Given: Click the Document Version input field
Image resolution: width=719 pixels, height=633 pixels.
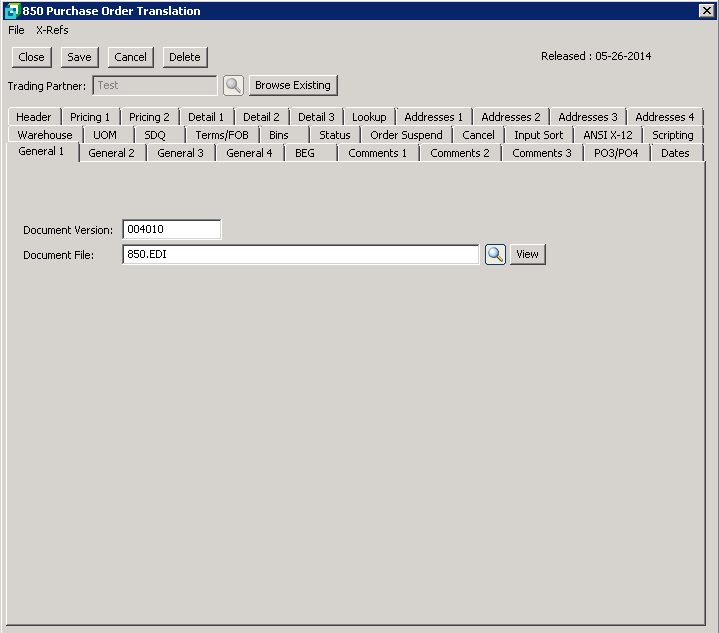Looking at the screenshot, I should 171,230.
